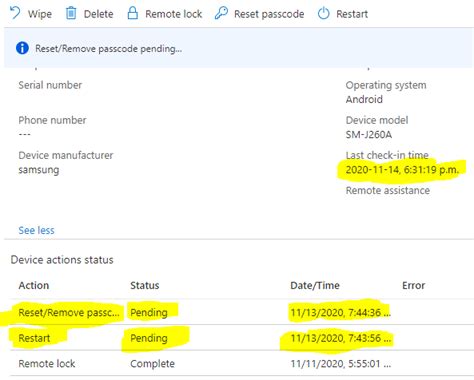Click the Action column header
The image size is (474, 380).
(x=34, y=285)
